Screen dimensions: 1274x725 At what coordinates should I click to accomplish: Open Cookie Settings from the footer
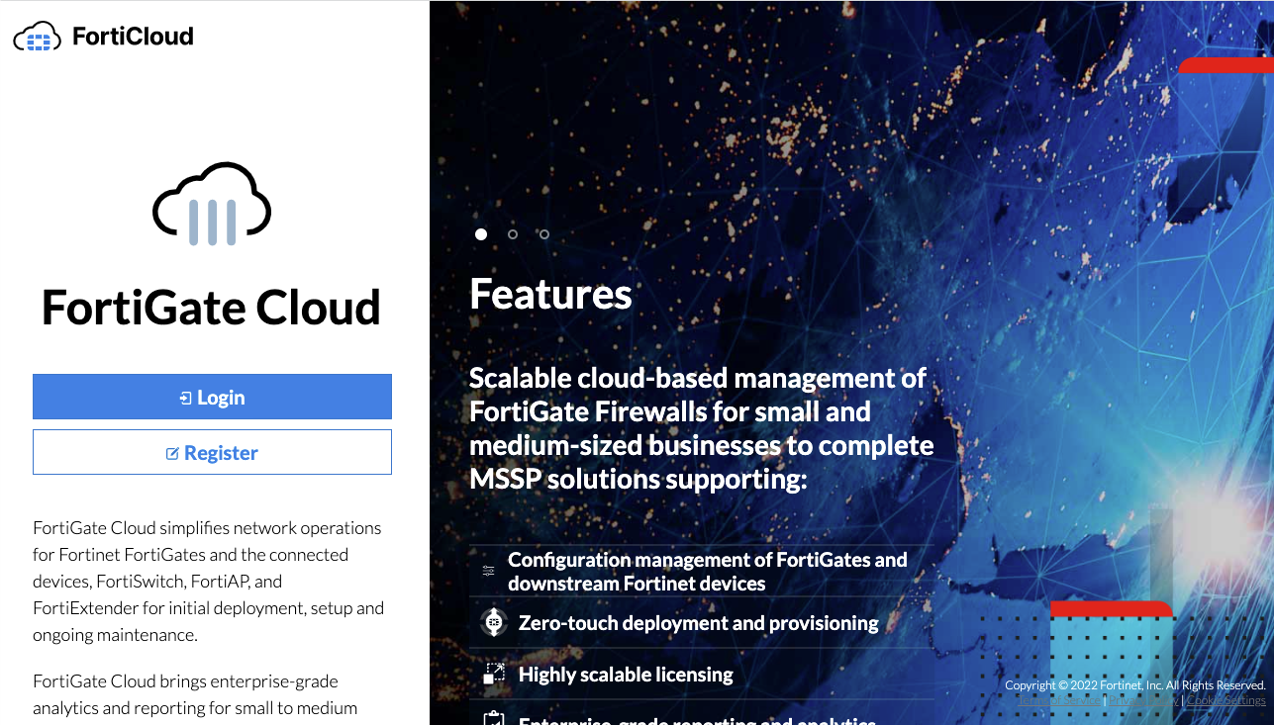click(1227, 700)
